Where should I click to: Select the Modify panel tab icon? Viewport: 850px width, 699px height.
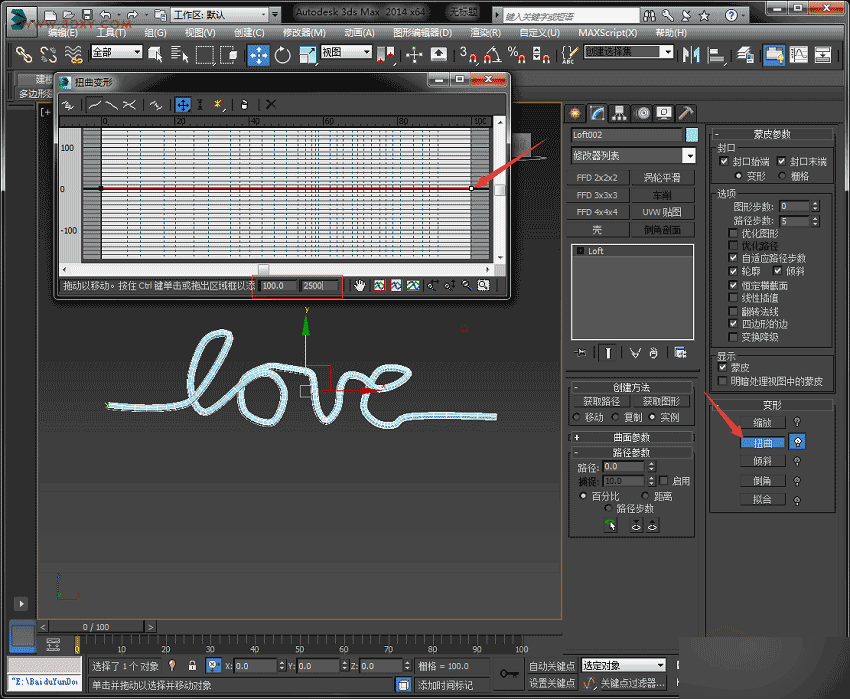click(x=597, y=113)
